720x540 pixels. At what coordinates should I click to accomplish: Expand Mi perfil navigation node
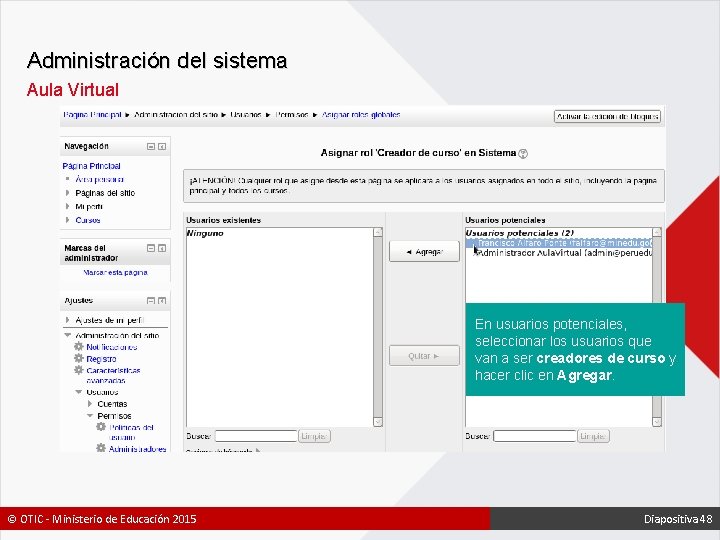pyautogui.click(x=68, y=207)
